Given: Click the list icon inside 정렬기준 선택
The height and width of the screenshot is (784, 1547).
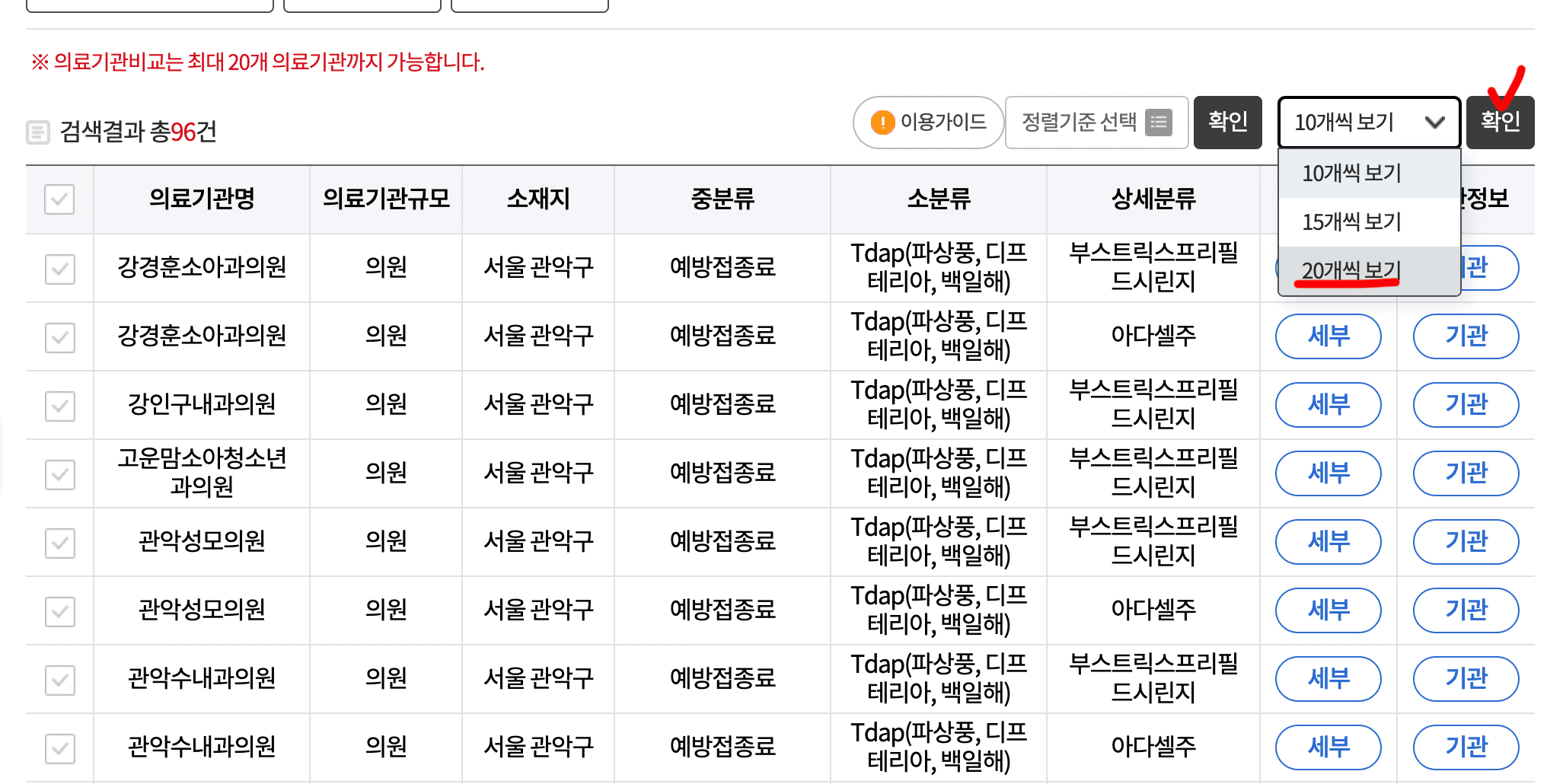Looking at the screenshot, I should coord(1160,122).
